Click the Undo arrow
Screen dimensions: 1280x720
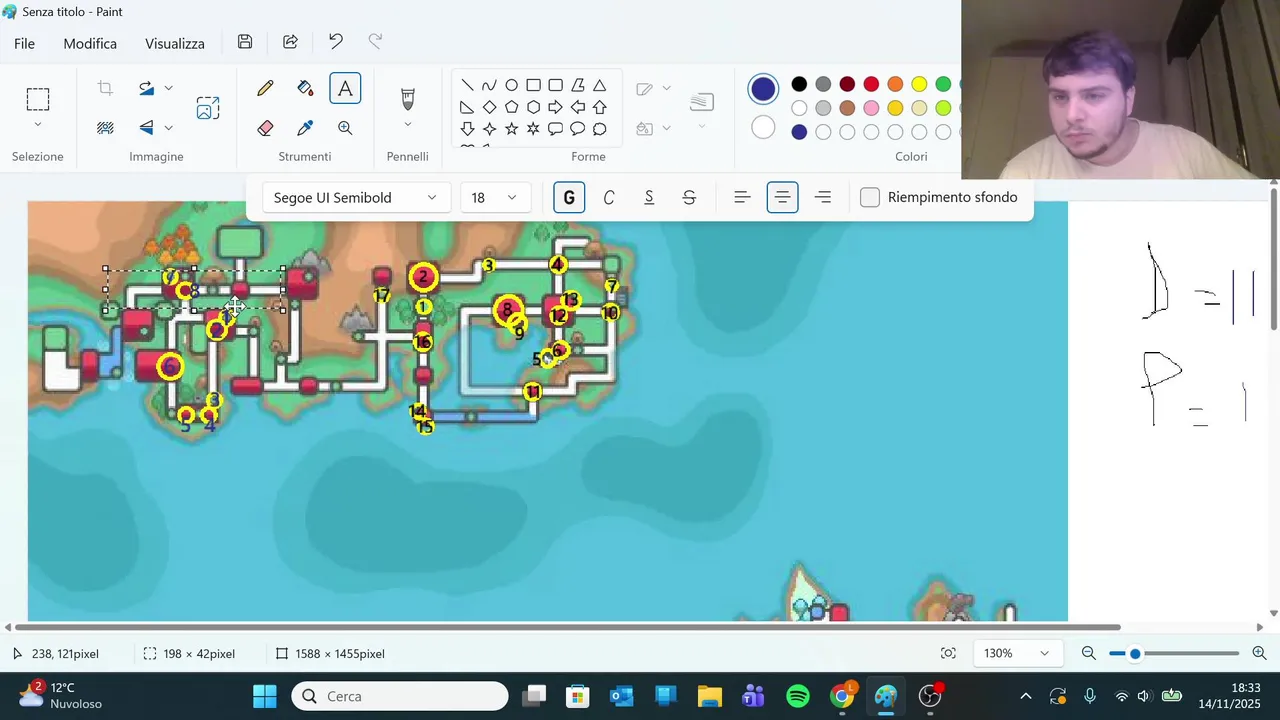[336, 42]
